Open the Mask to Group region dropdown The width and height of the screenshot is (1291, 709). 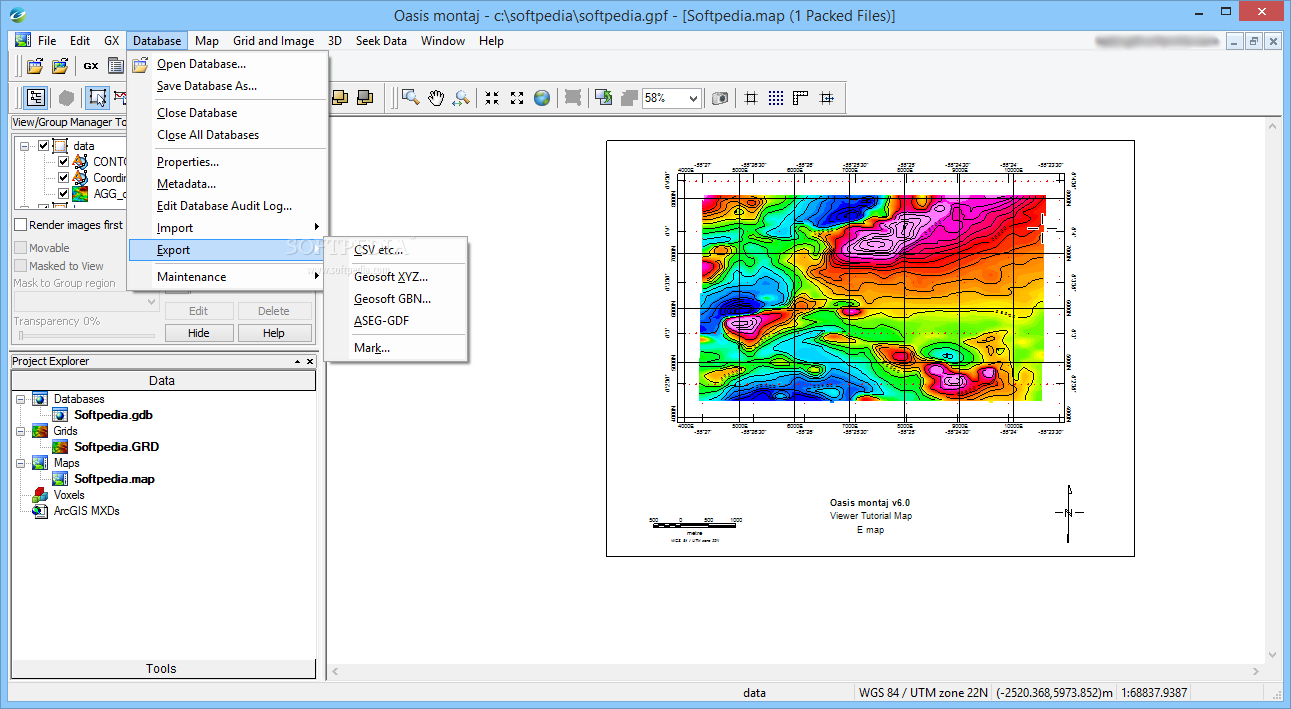click(152, 301)
